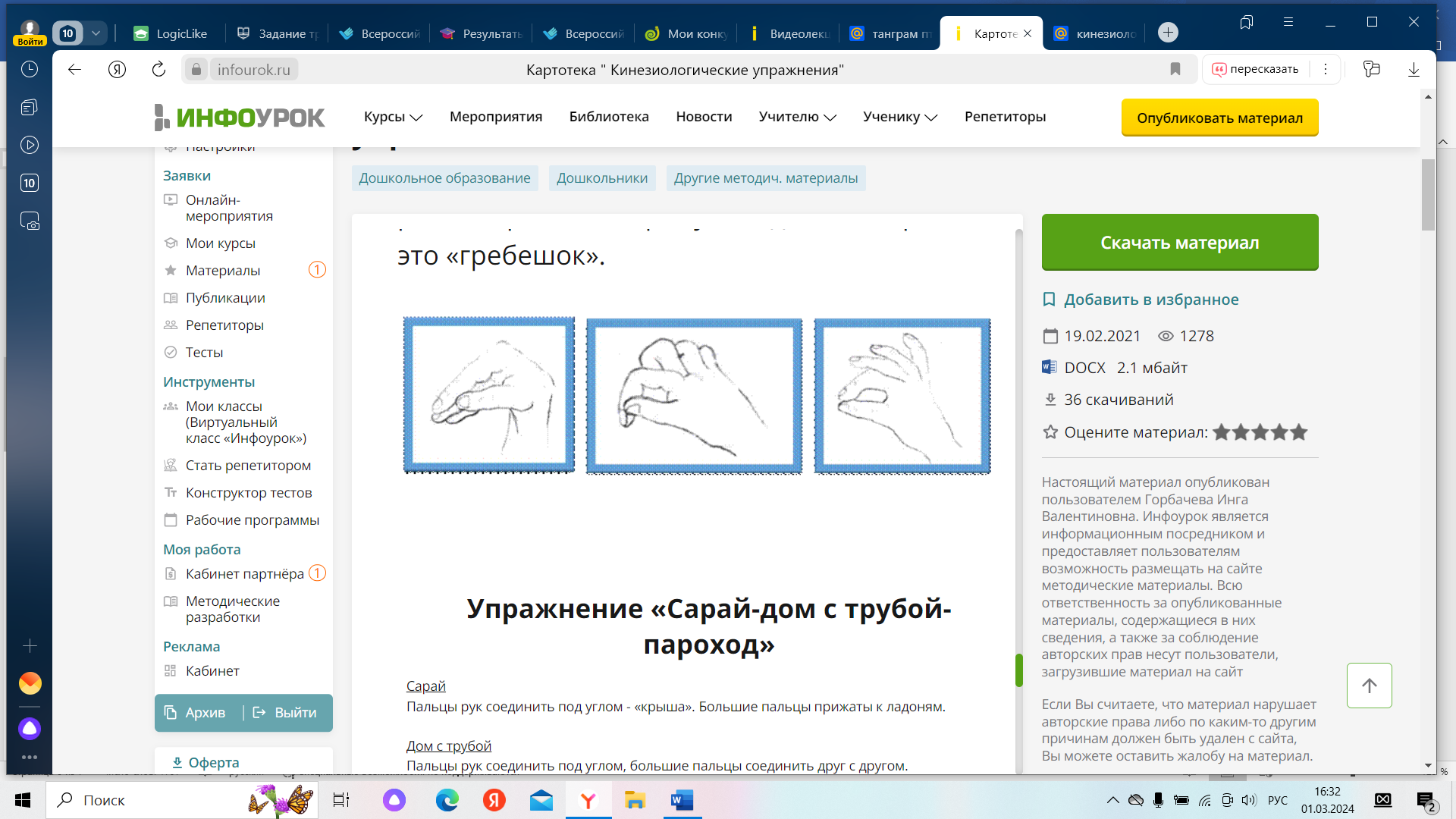This screenshot has height=819, width=1456.
Task: Open the Дошкольники tag
Action: [x=602, y=178]
